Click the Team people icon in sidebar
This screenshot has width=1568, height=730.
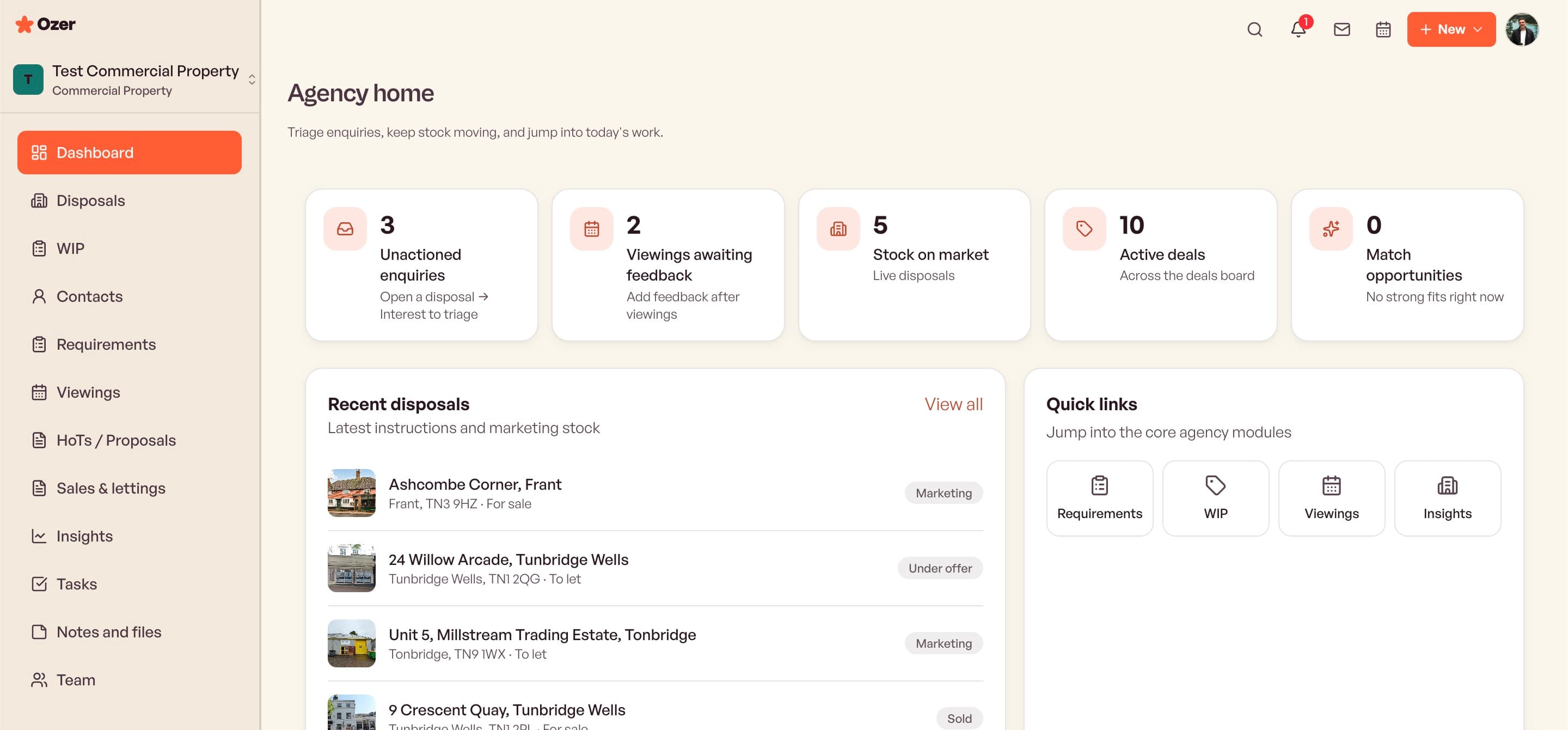coord(39,680)
